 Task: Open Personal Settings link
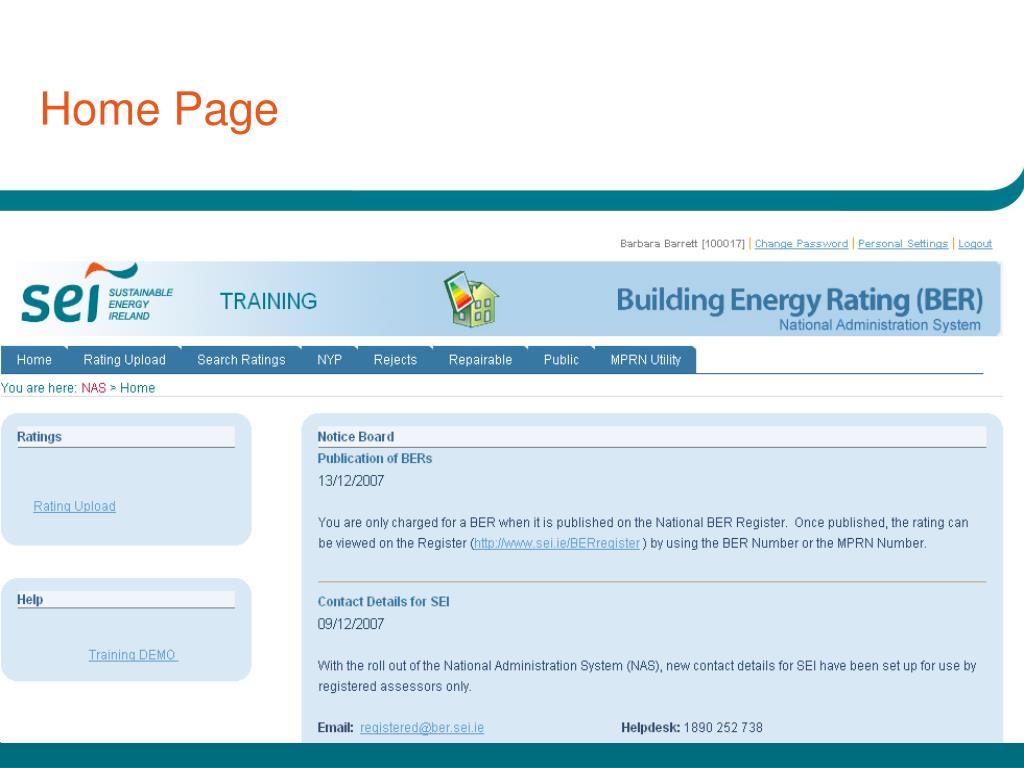click(x=903, y=244)
